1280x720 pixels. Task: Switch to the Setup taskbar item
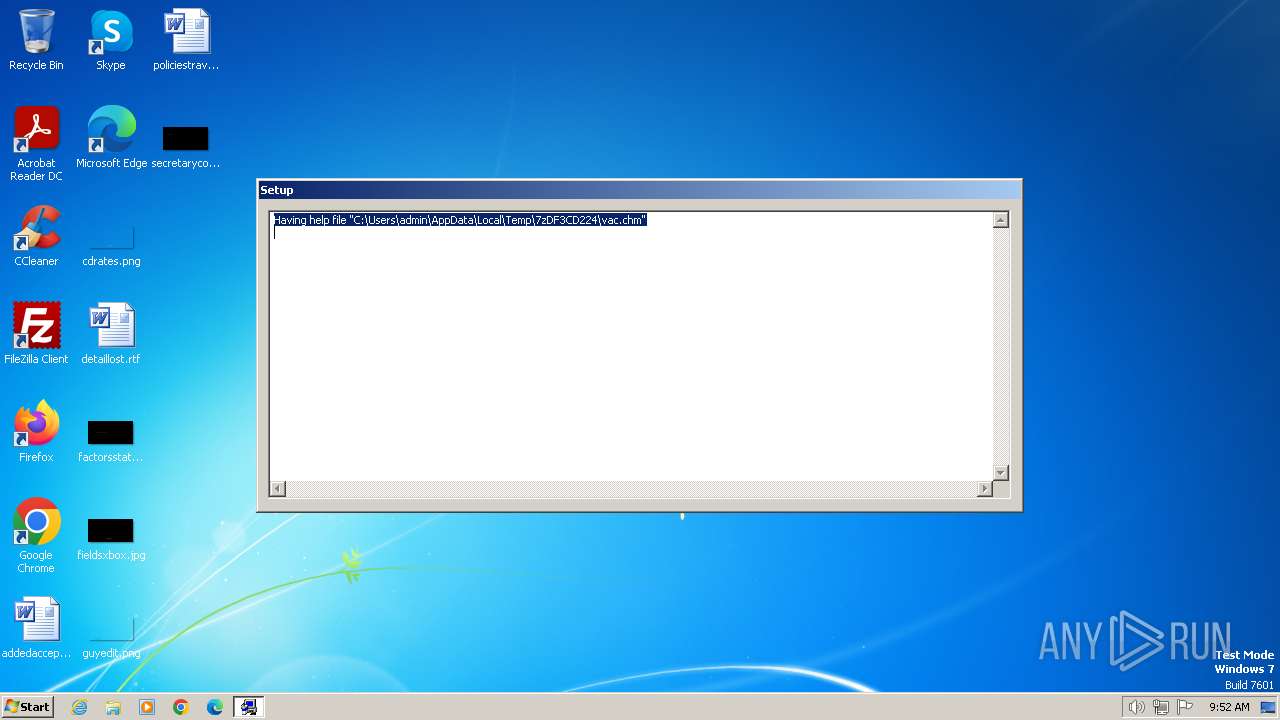249,707
